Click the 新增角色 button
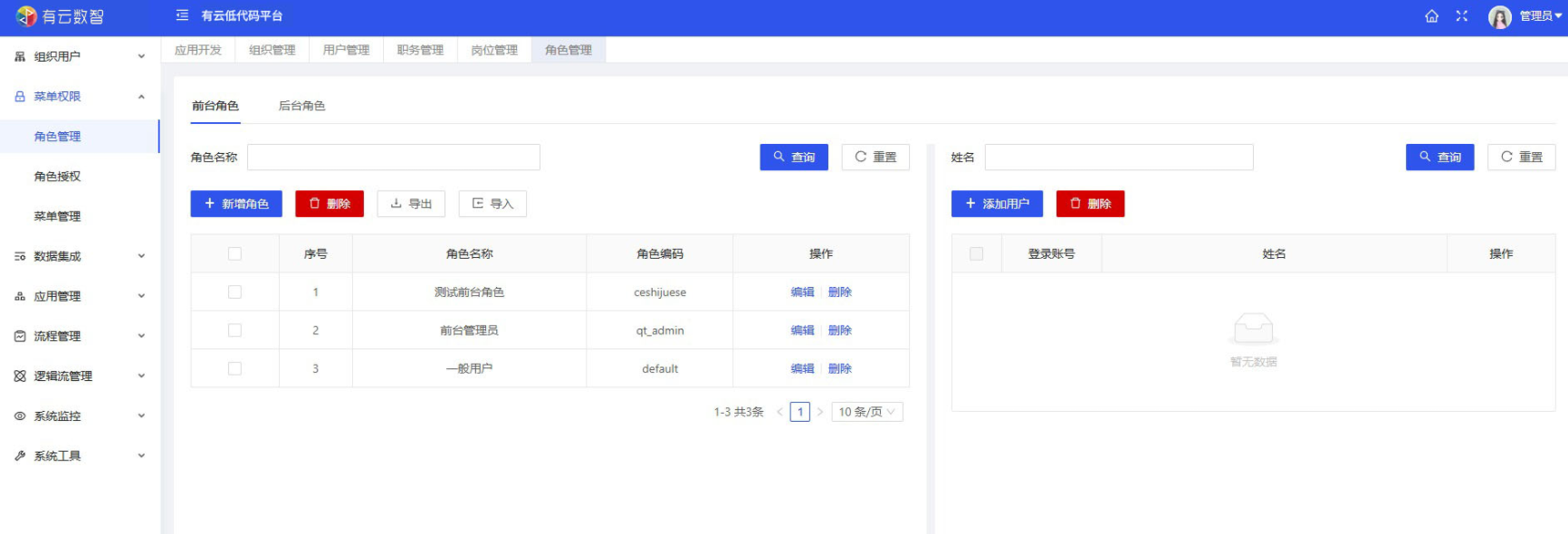 (x=236, y=204)
